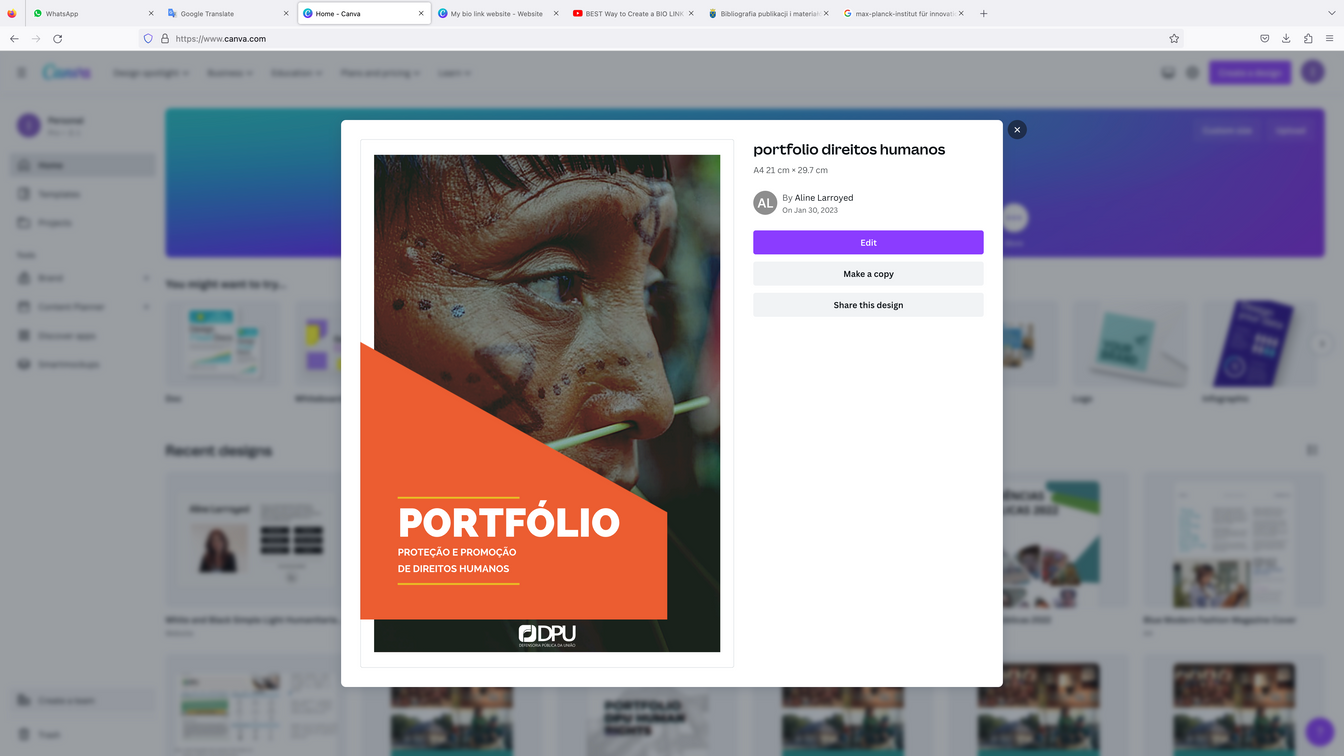
Task: Click the AL author avatar
Action: click(x=765, y=203)
